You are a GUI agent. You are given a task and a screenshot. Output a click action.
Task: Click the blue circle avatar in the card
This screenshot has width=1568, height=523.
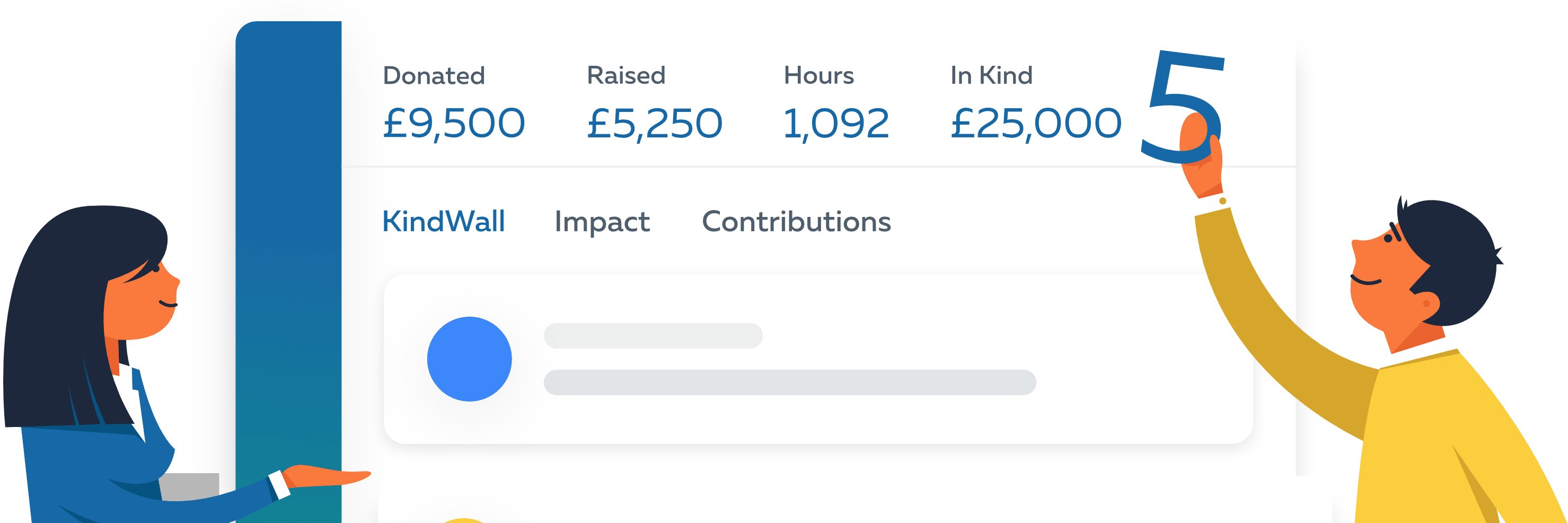pyautogui.click(x=469, y=359)
